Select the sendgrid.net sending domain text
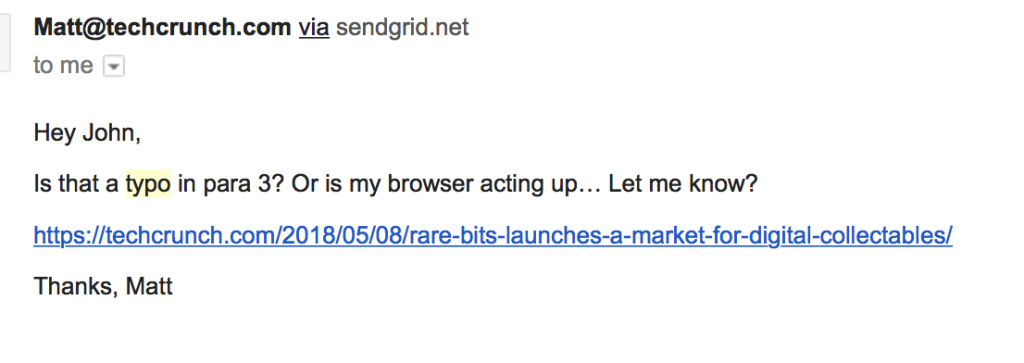Image resolution: width=1024 pixels, height=363 pixels. (402, 27)
